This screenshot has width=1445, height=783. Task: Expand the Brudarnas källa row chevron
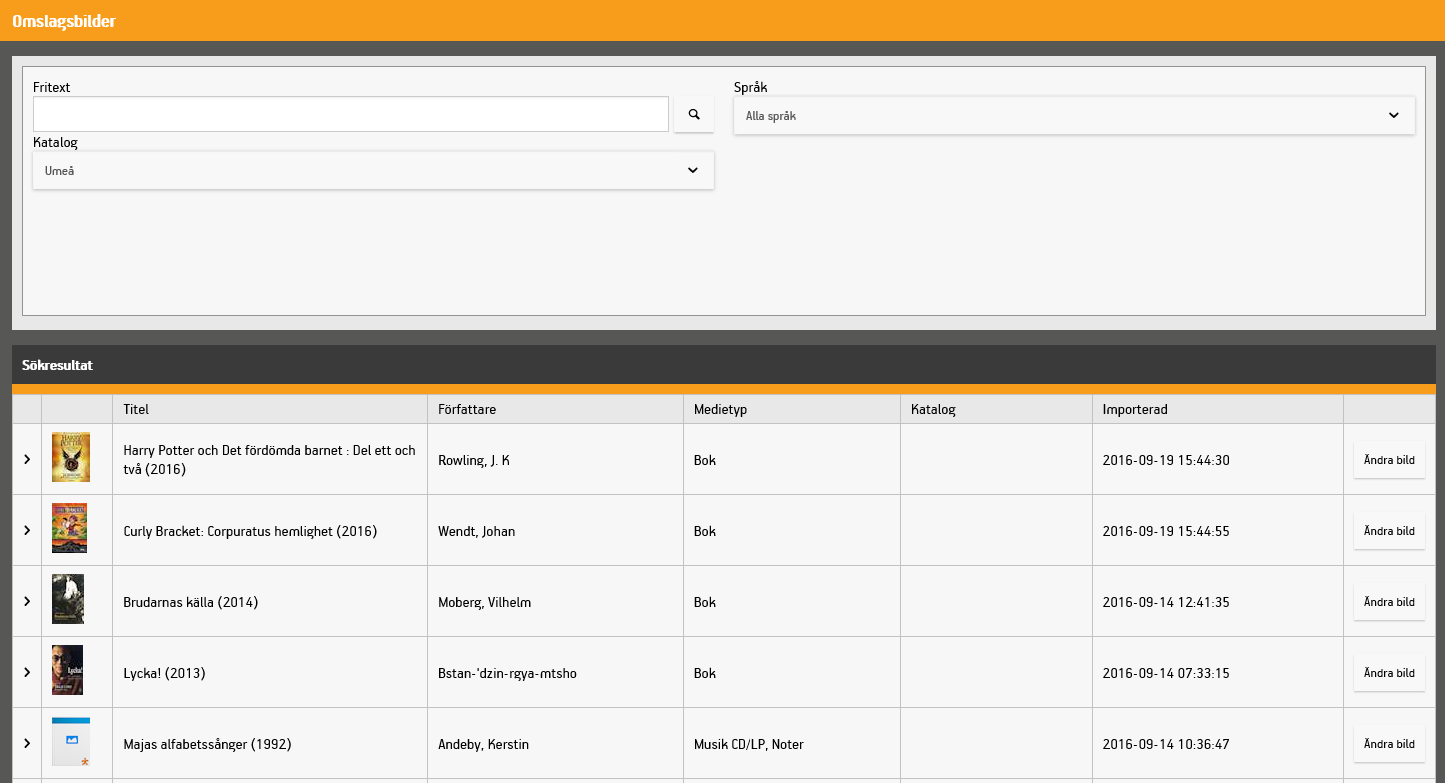(x=27, y=601)
